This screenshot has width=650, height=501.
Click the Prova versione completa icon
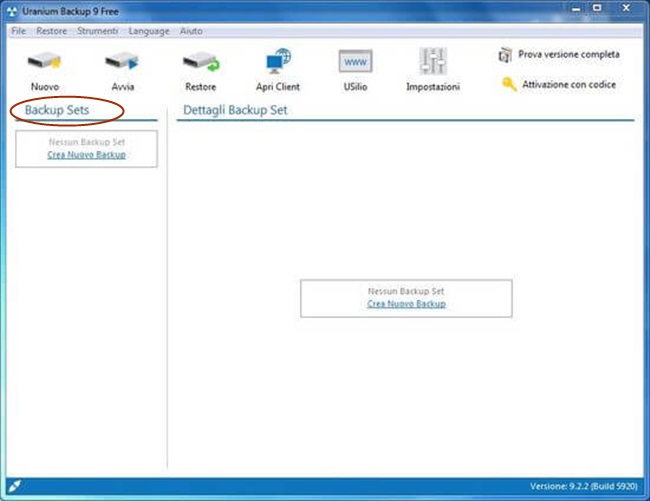click(x=504, y=55)
